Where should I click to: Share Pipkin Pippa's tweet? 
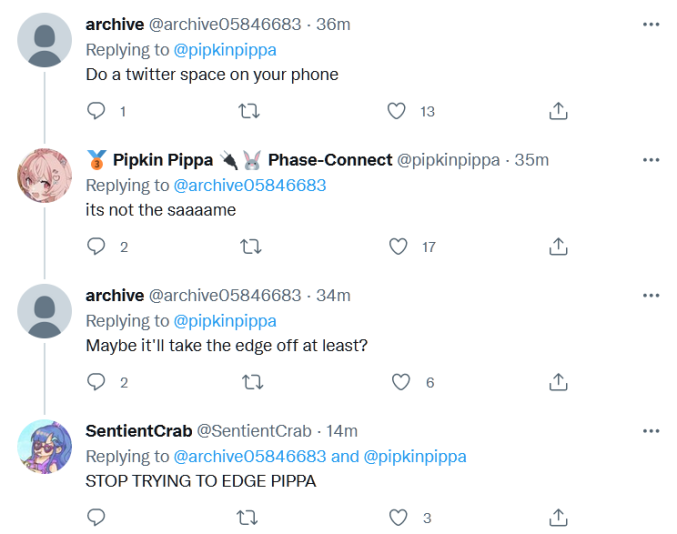[558, 246]
